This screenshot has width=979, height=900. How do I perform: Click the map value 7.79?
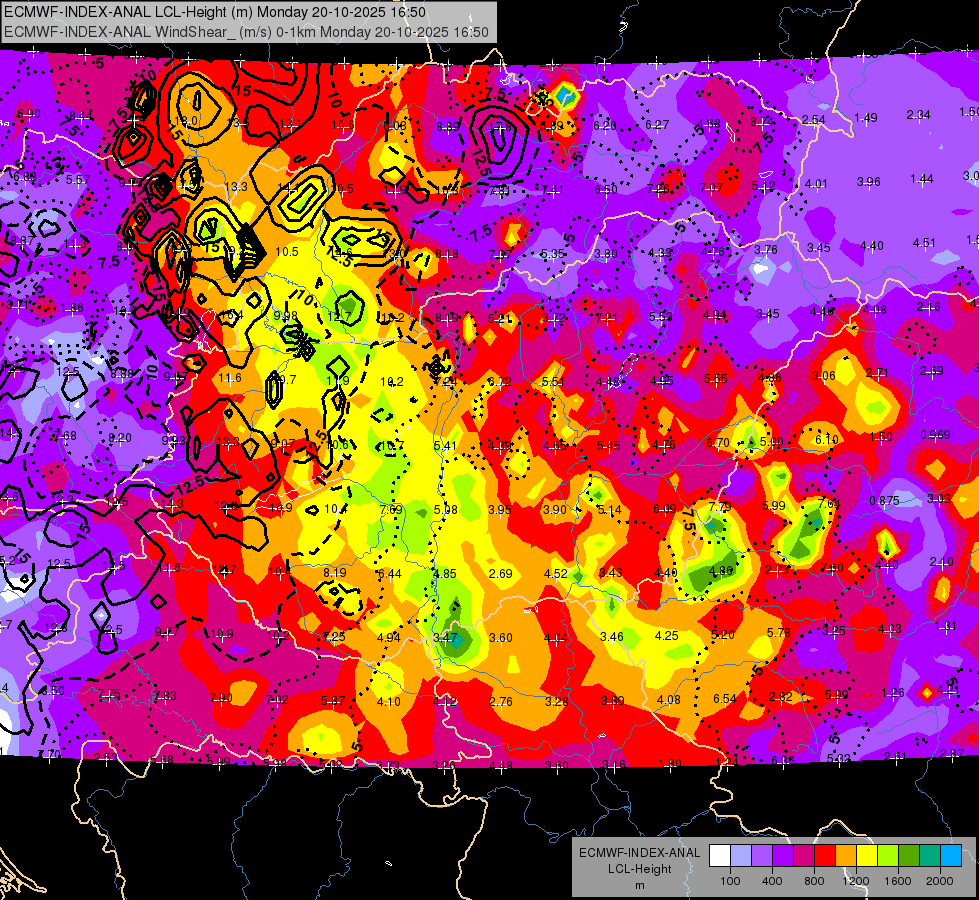pyautogui.click(x=719, y=507)
